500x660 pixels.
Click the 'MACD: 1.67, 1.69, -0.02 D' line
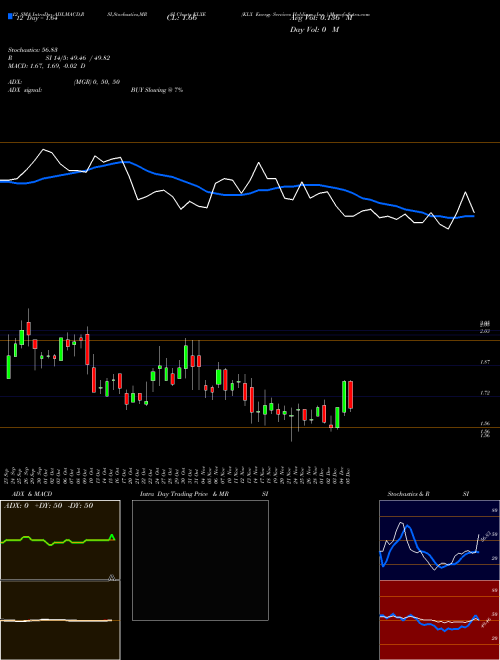point(47,66)
